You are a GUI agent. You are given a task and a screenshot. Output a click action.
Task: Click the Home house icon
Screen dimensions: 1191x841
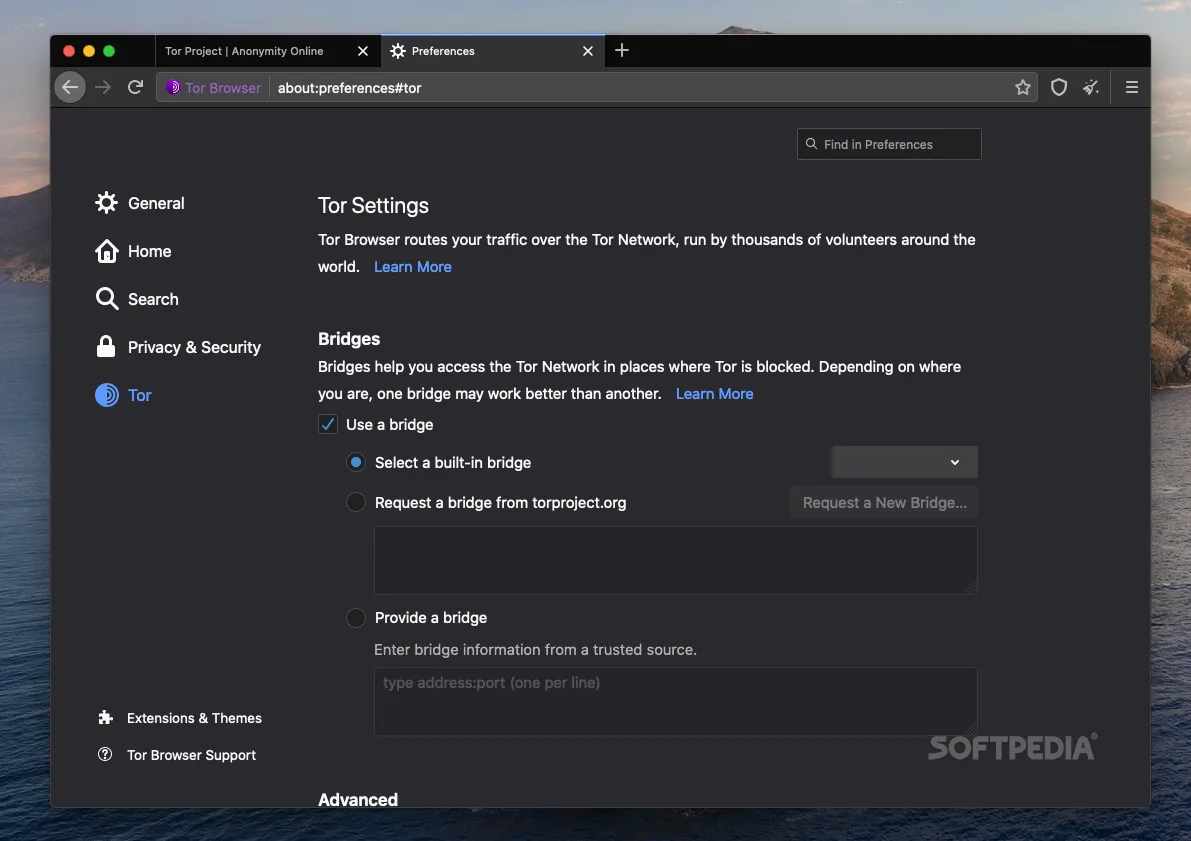pyautogui.click(x=106, y=251)
